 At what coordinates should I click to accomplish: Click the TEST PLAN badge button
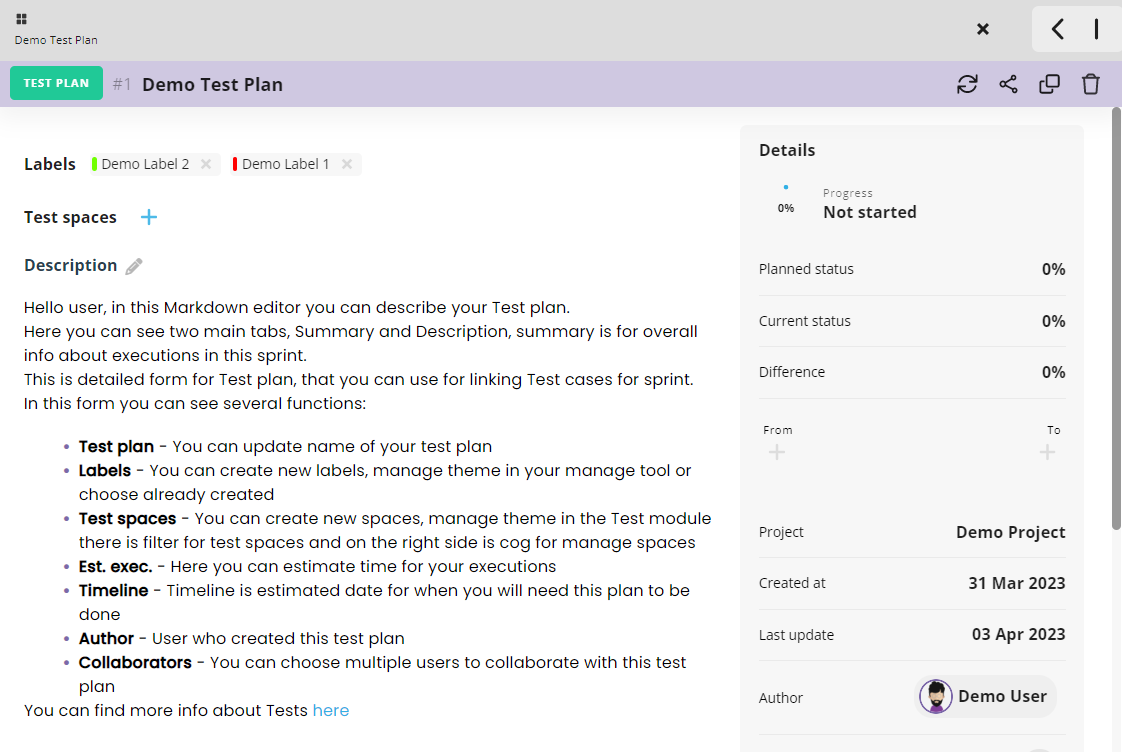57,83
